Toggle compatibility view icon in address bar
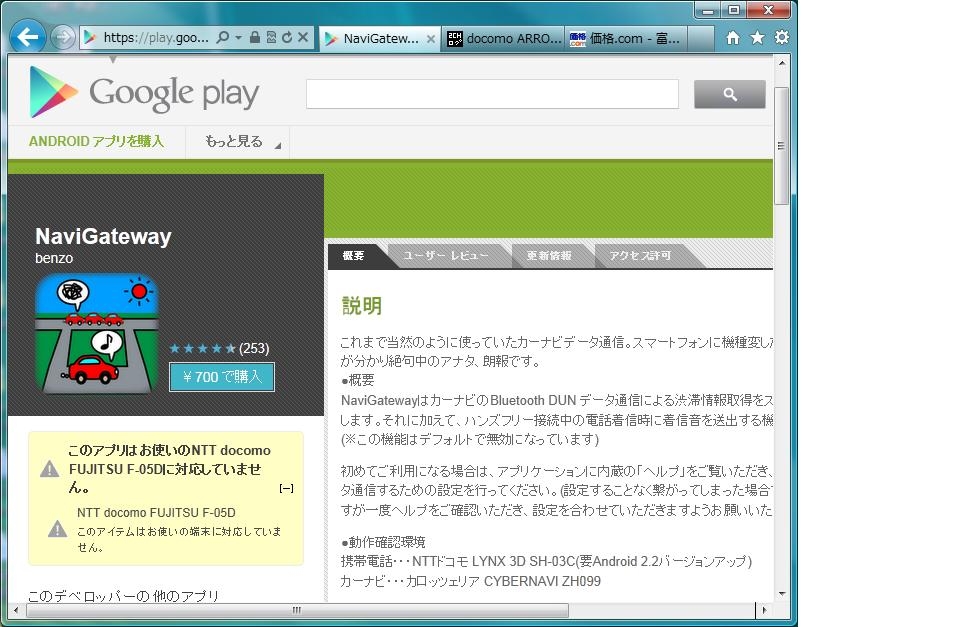The height and width of the screenshot is (627, 960). point(271,37)
